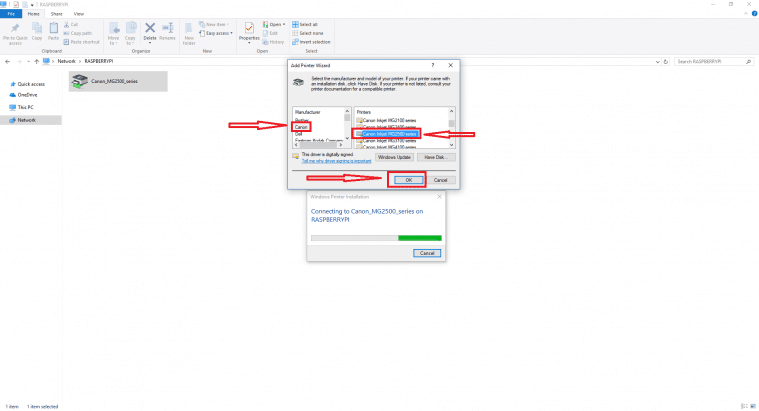Click the Windows Update button
This screenshot has width=759, height=411.
point(394,157)
